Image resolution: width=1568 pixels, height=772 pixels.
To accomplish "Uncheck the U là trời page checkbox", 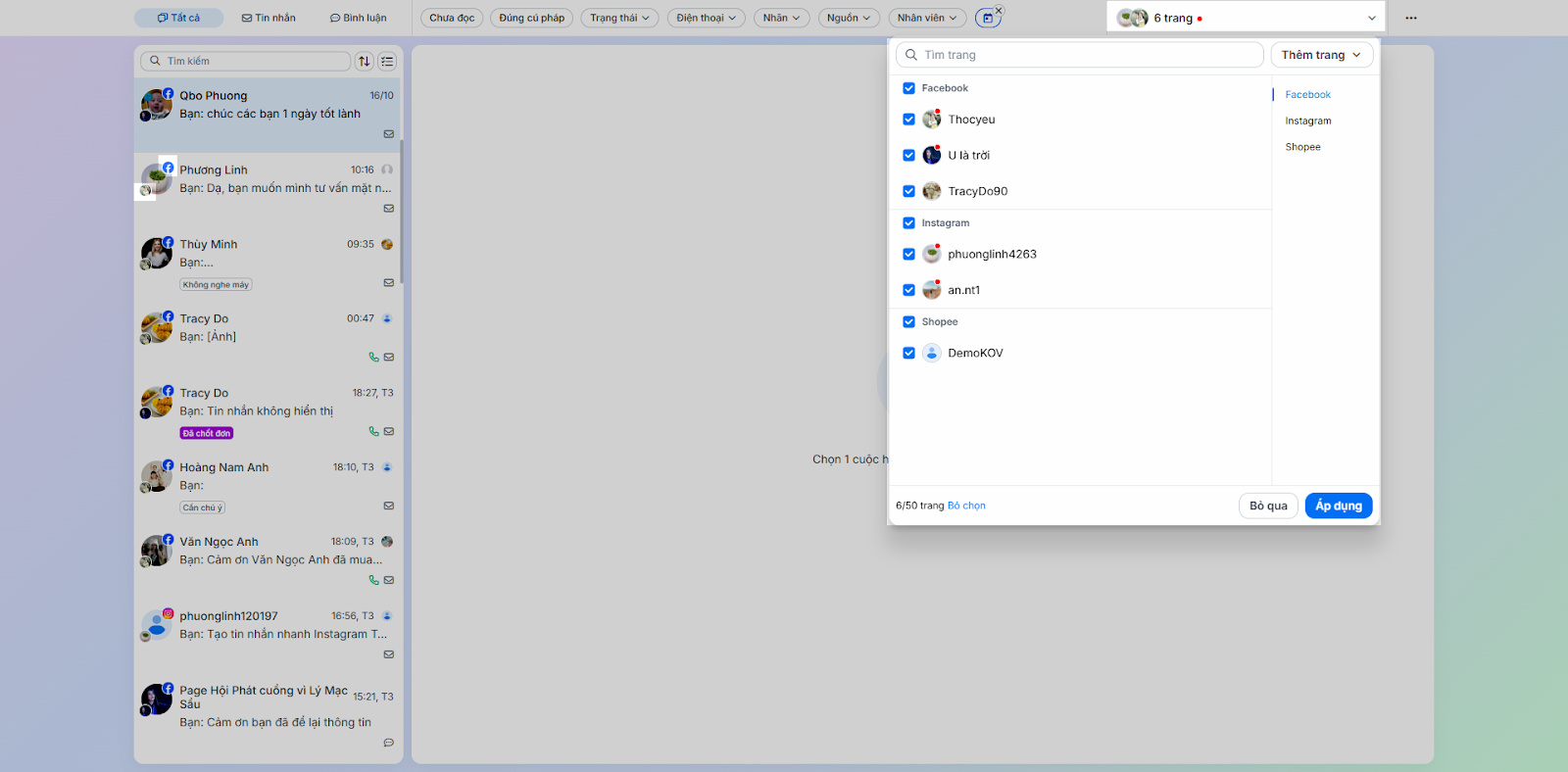I will [909, 156].
